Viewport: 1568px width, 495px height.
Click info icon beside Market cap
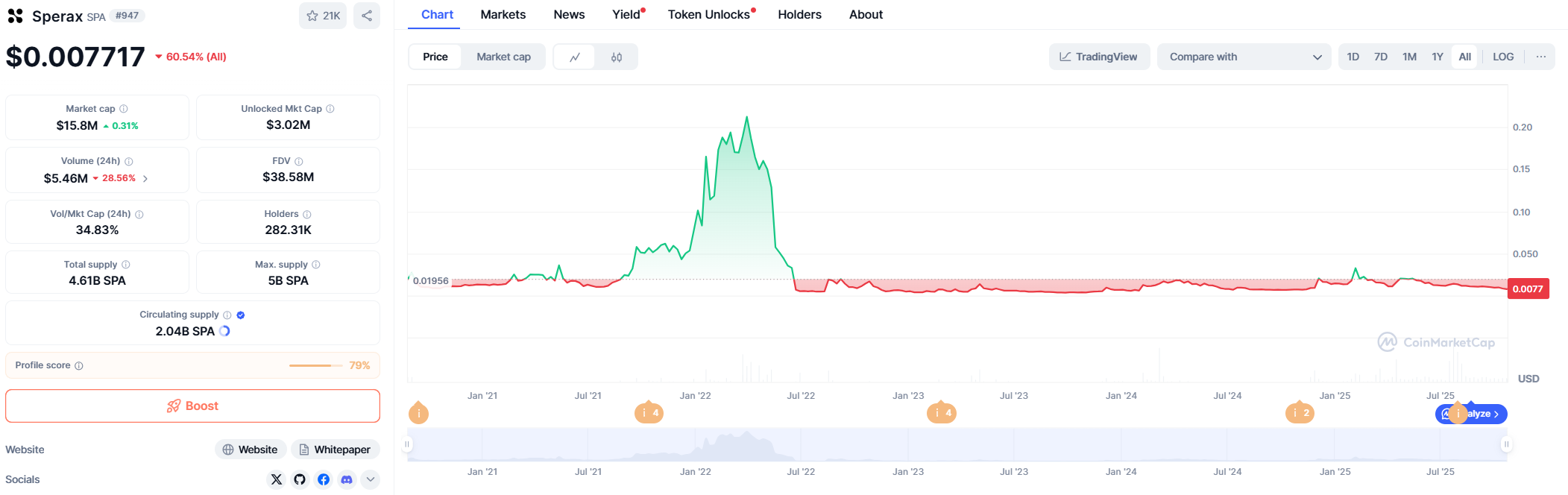[124, 109]
